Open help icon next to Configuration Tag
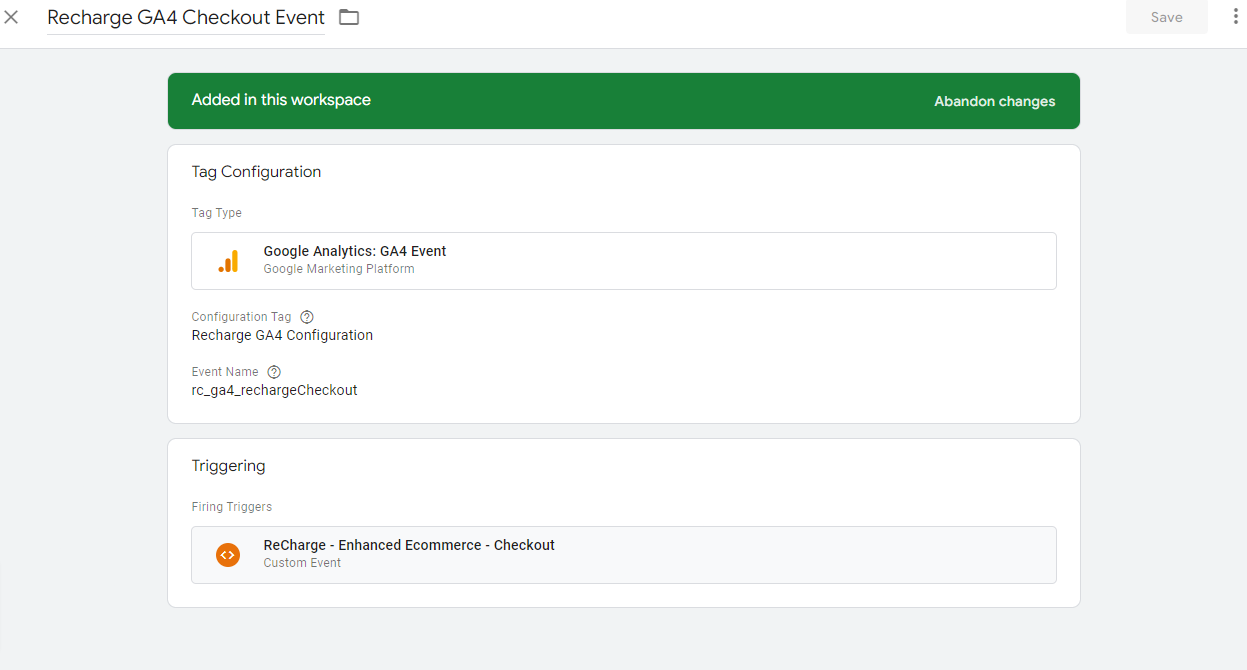Screen dimensions: 1247x670 point(307,317)
